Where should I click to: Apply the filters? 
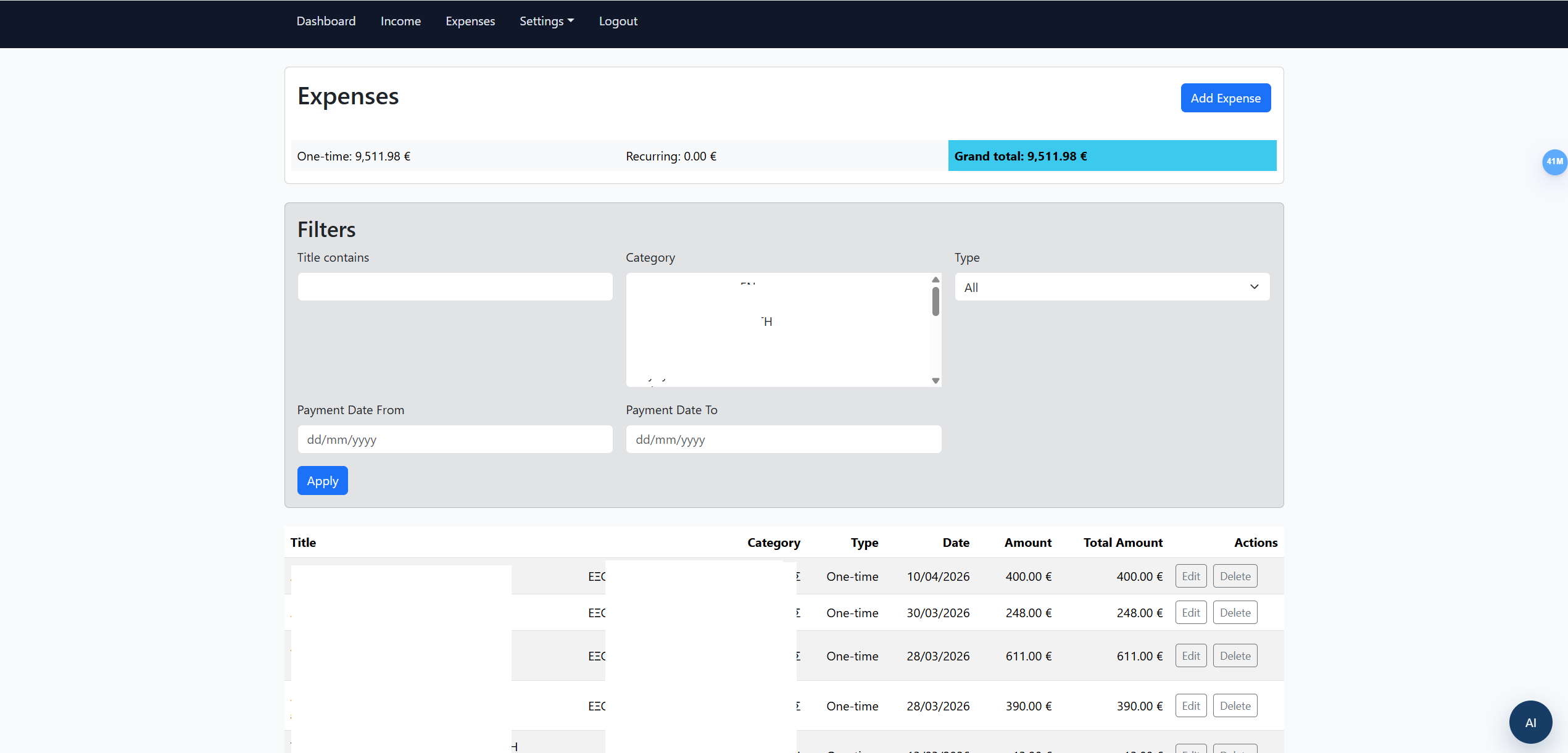[x=322, y=481]
